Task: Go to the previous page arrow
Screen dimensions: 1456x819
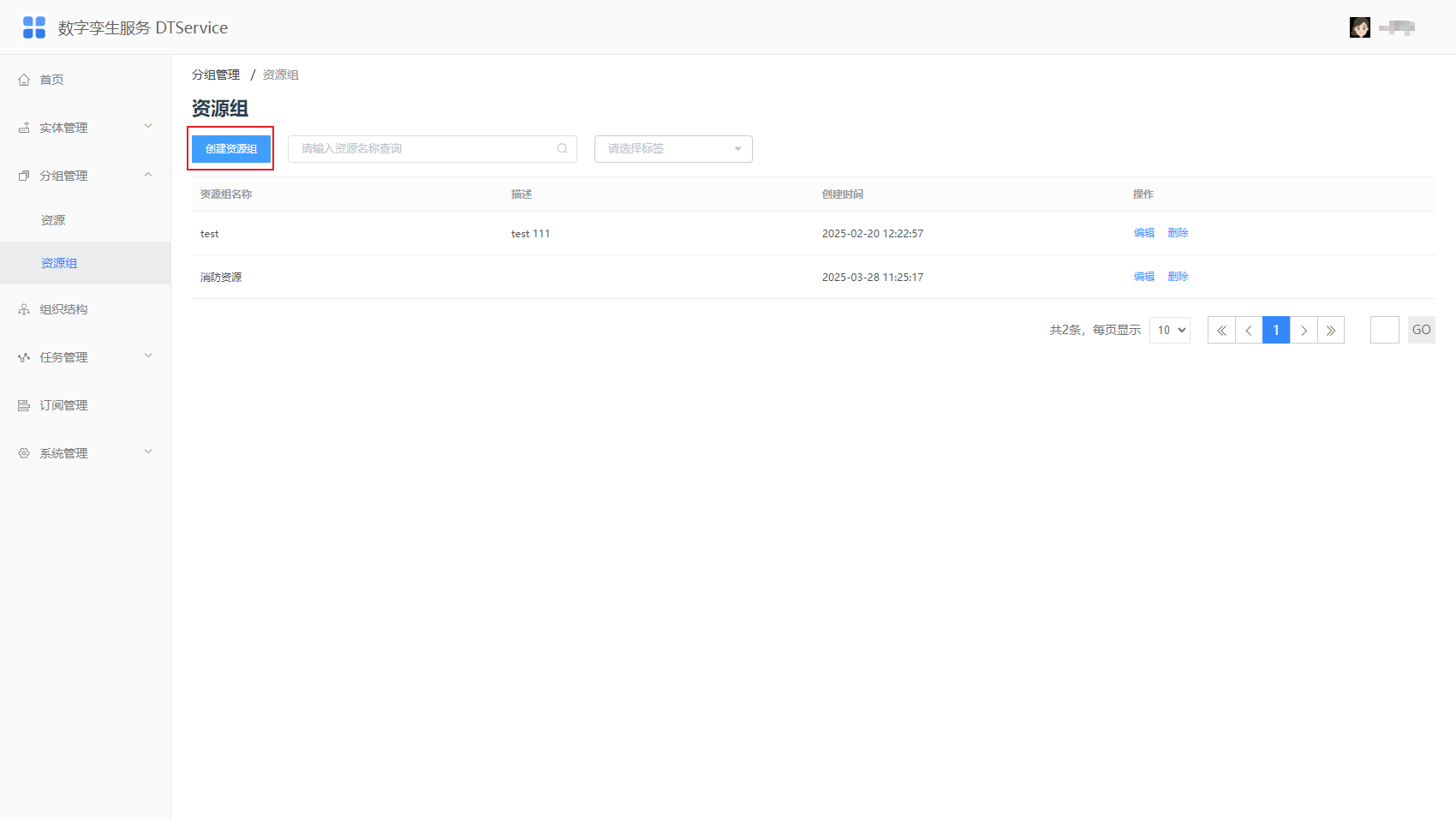Action: point(1249,330)
